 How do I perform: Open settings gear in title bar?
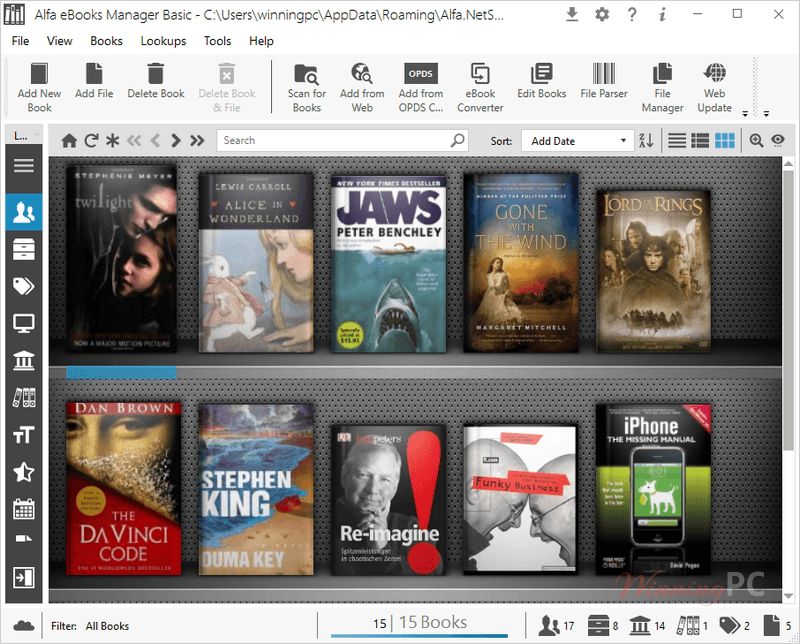pos(602,14)
